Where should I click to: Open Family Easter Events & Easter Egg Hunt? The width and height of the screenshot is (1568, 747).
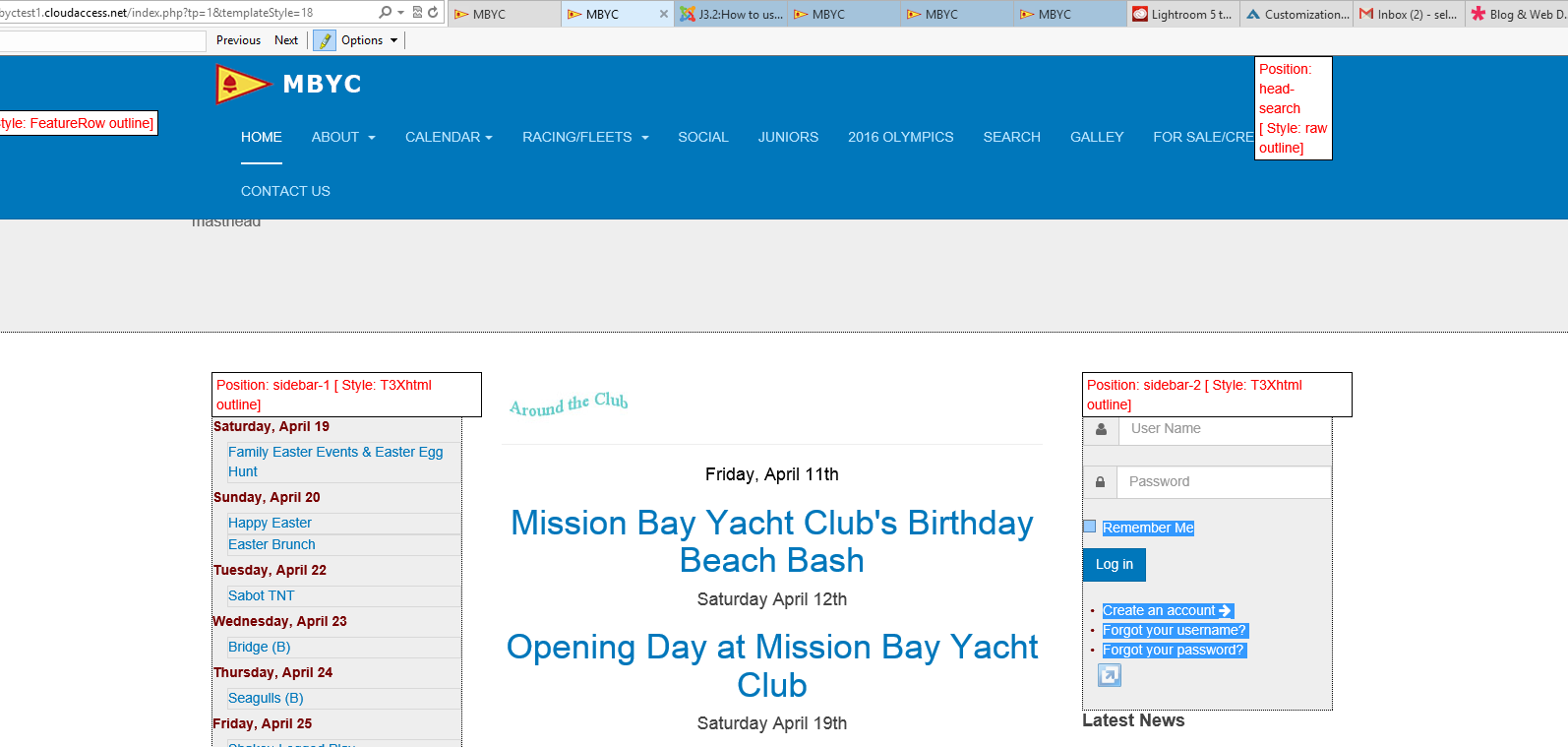[x=335, y=462]
